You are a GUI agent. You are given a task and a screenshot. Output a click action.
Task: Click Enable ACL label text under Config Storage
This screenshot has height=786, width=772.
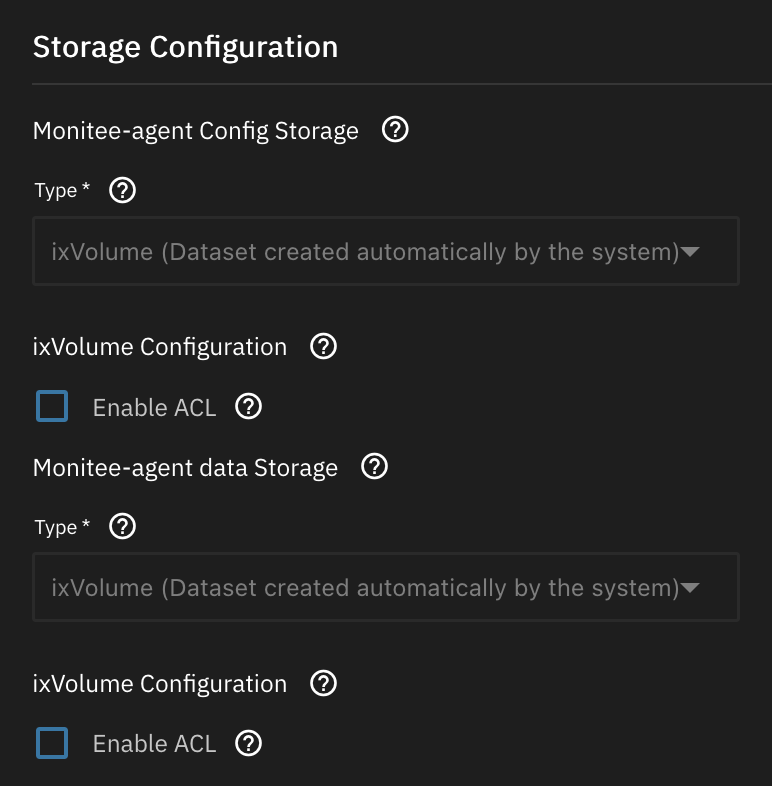(154, 408)
